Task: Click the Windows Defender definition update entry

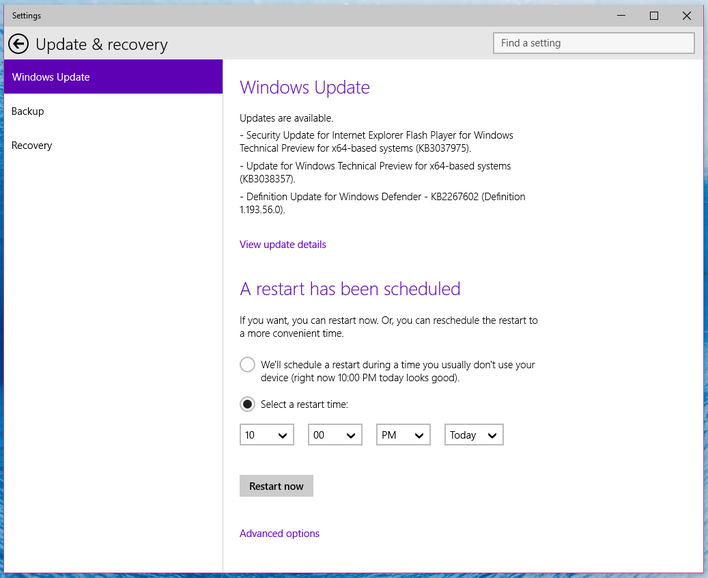Action: tap(382, 203)
